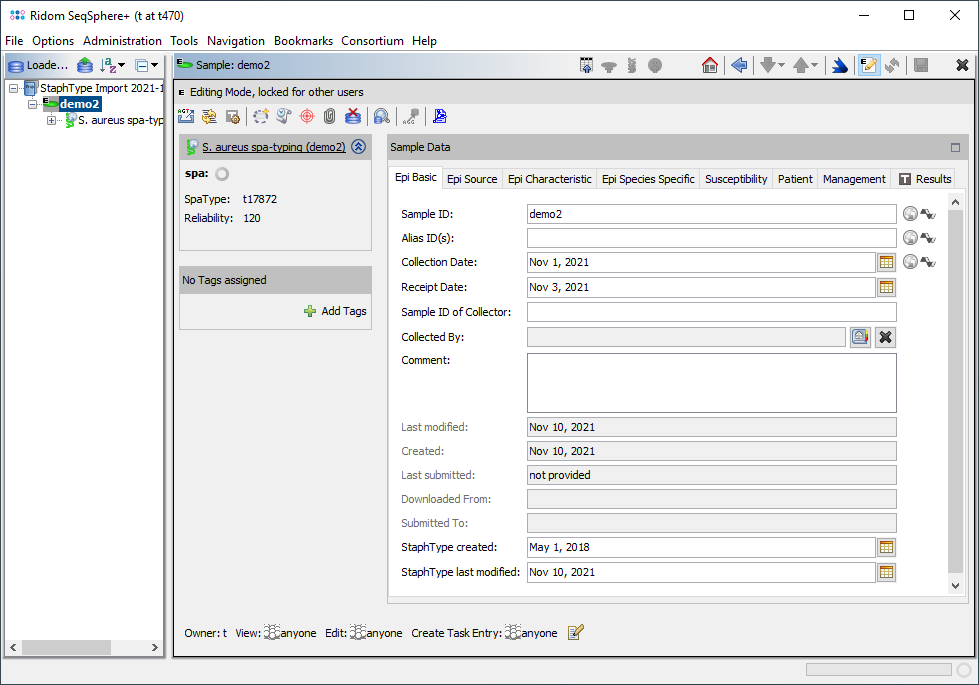Screen dimensions: 979x685
Task: Click the gray DNA helix icon in header
Action: click(632, 65)
